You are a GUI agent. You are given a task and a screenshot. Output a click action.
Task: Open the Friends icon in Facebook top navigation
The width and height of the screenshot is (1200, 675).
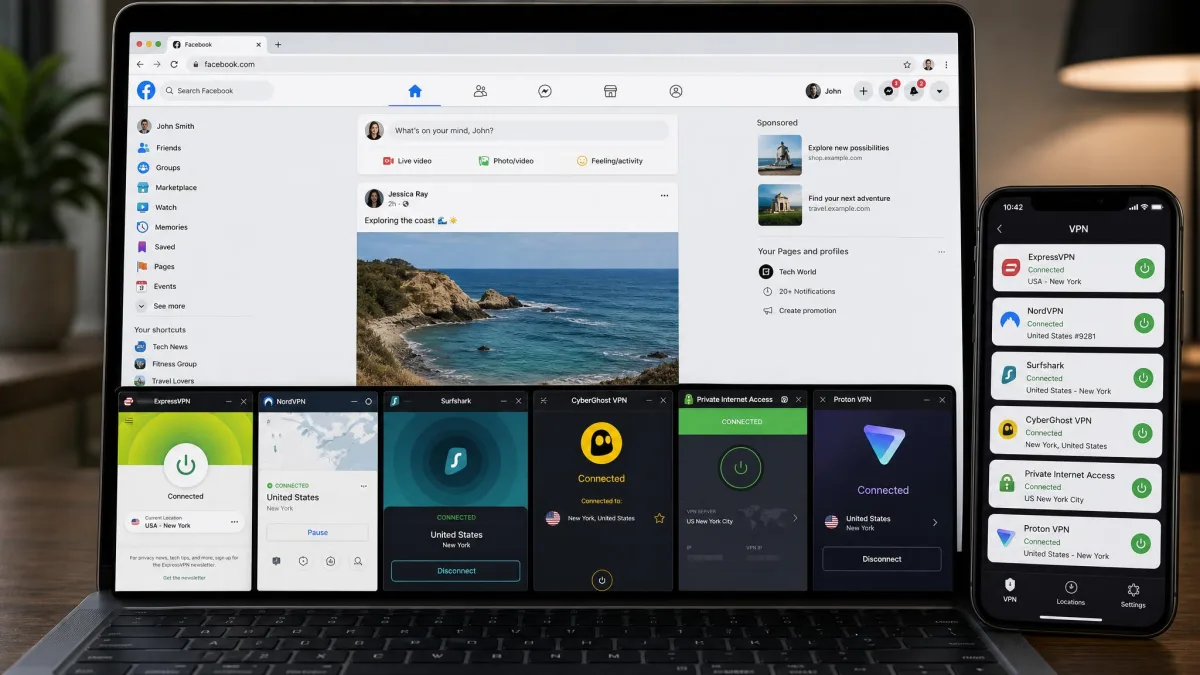coord(480,91)
